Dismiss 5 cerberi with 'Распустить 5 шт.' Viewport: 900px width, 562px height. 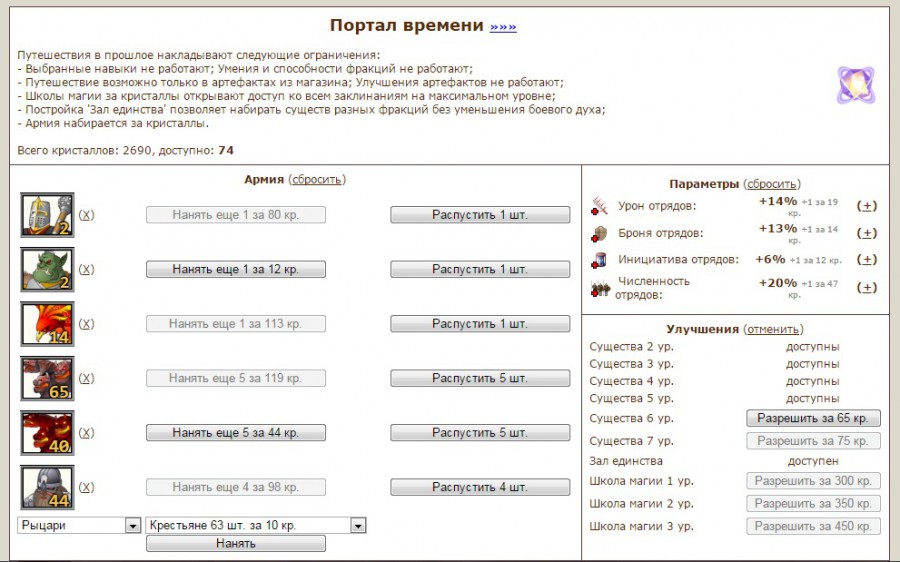[480, 378]
